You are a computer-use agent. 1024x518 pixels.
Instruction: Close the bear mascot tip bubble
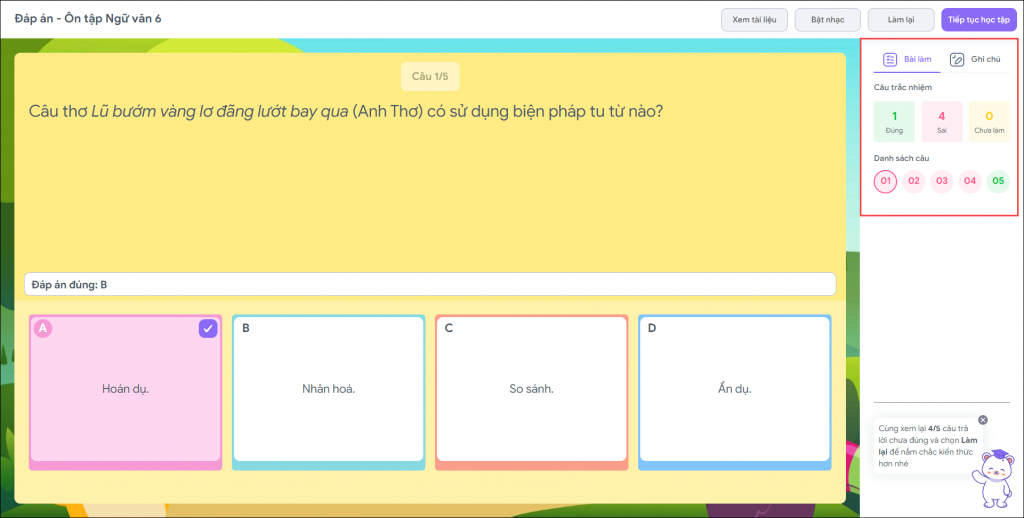[983, 420]
